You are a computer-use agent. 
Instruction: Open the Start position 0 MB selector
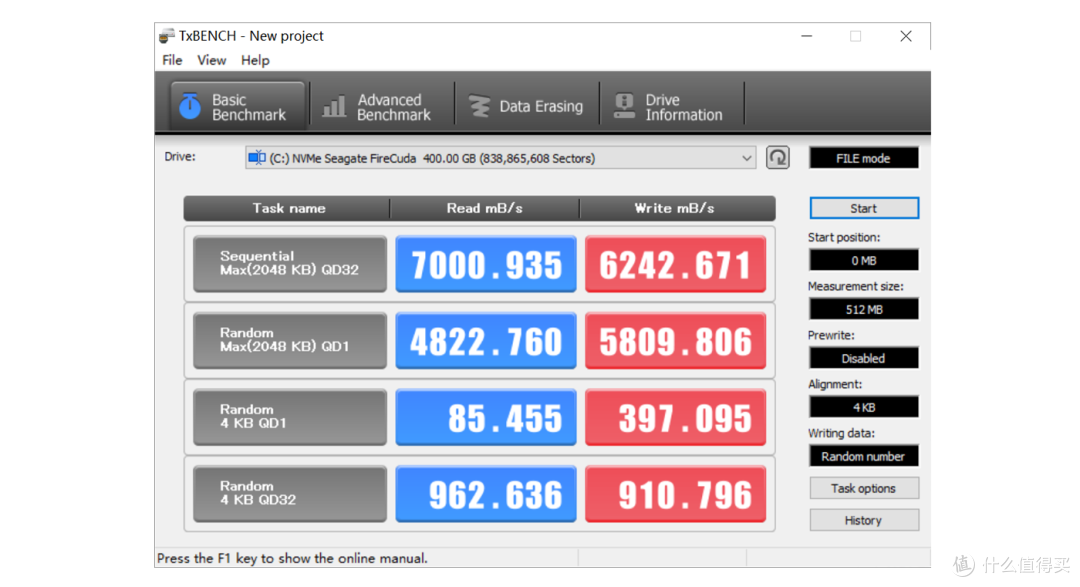(864, 260)
